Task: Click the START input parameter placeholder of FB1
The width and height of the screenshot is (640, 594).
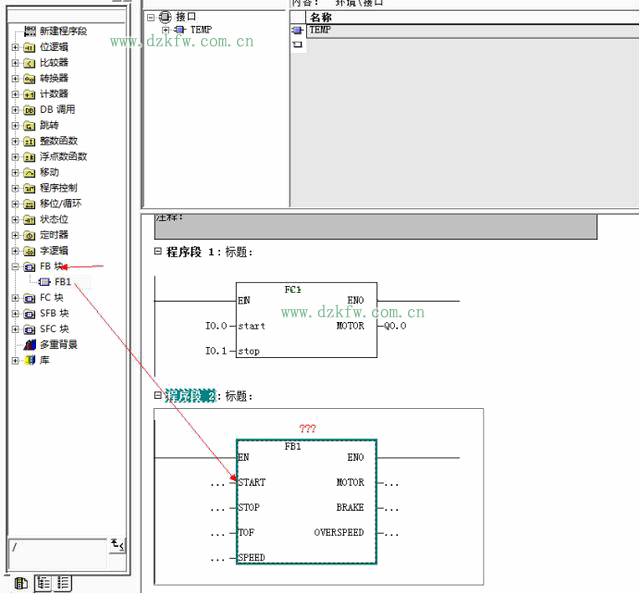Action: [x=218, y=482]
